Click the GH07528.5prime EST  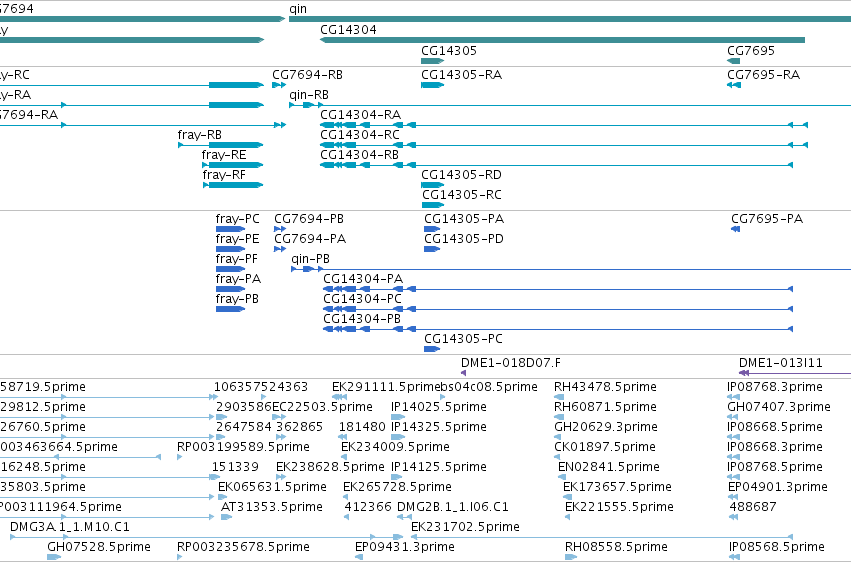(54, 557)
